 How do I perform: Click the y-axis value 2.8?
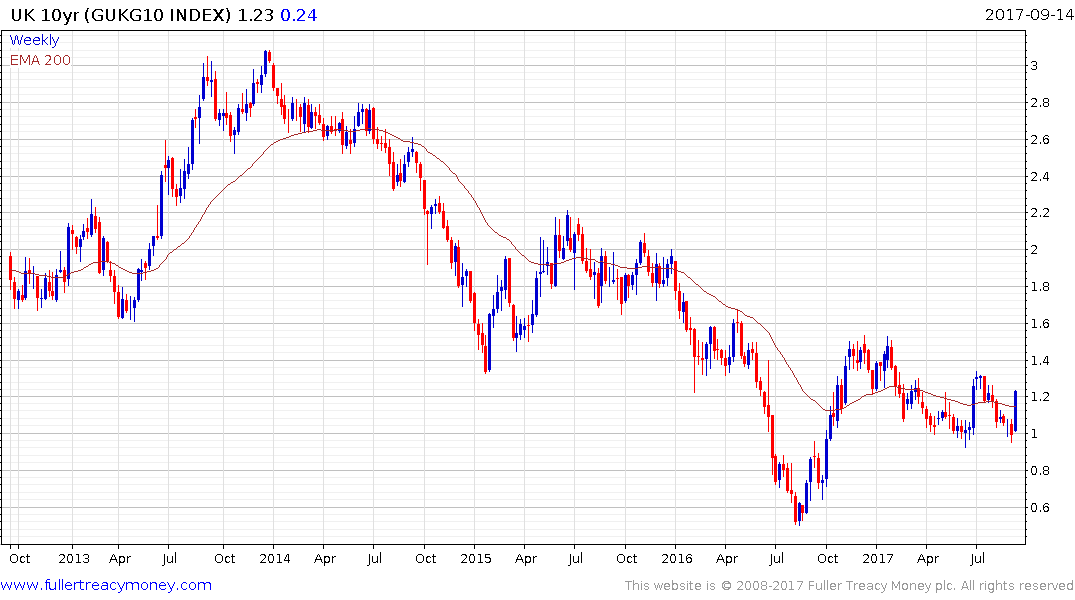coord(1040,103)
